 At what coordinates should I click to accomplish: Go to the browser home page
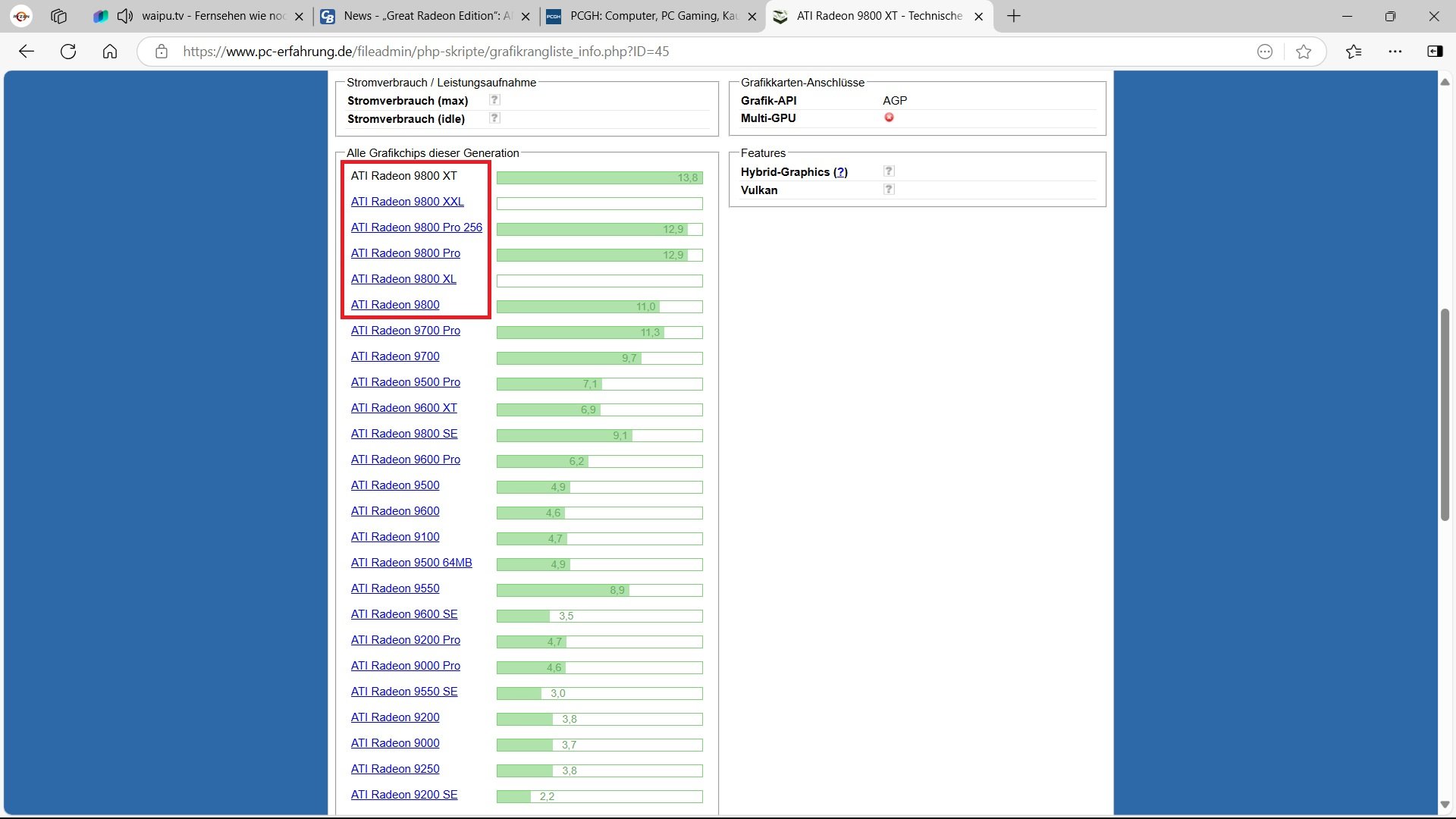pos(110,52)
